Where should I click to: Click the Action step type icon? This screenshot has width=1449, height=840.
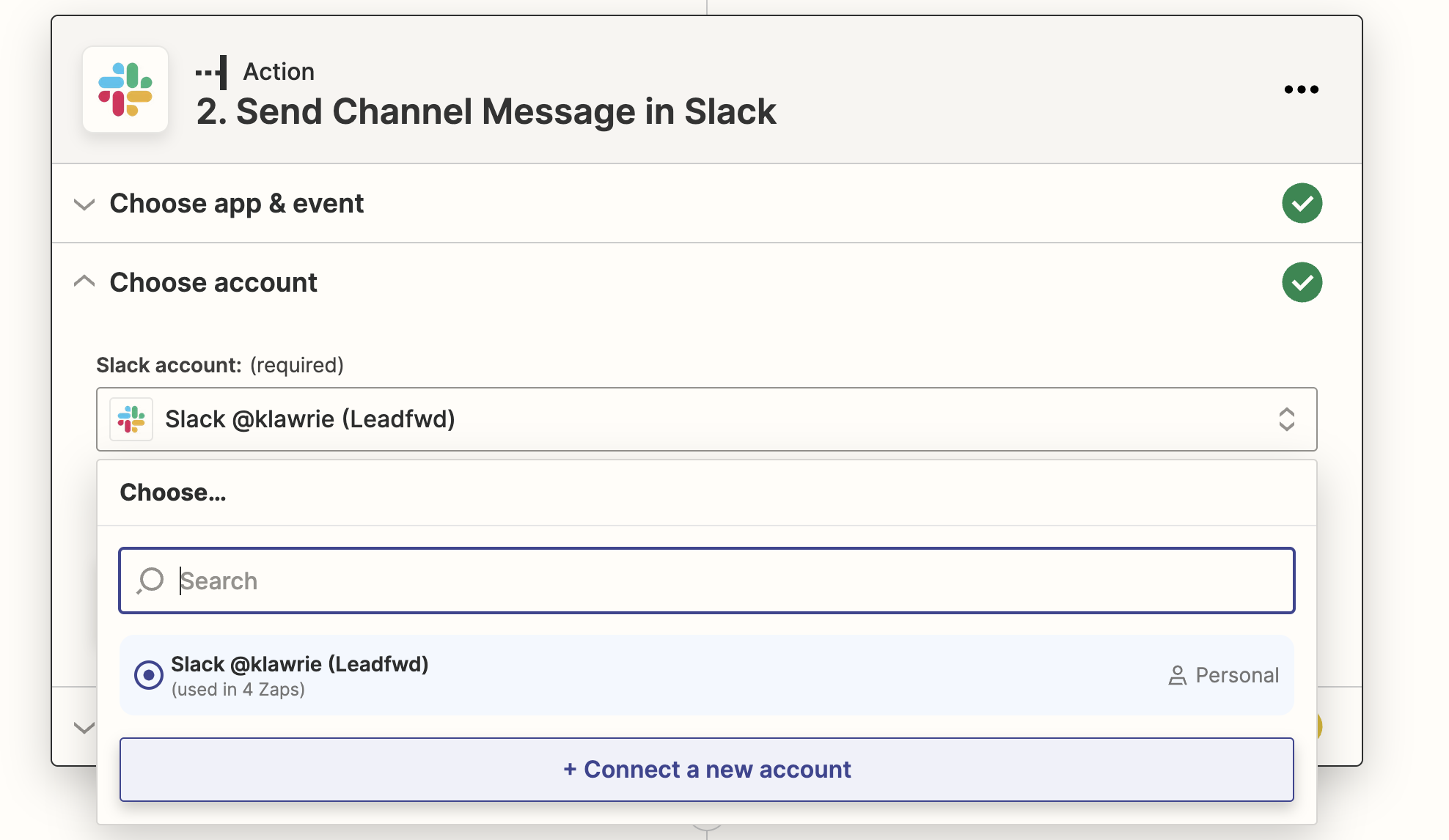(x=212, y=72)
